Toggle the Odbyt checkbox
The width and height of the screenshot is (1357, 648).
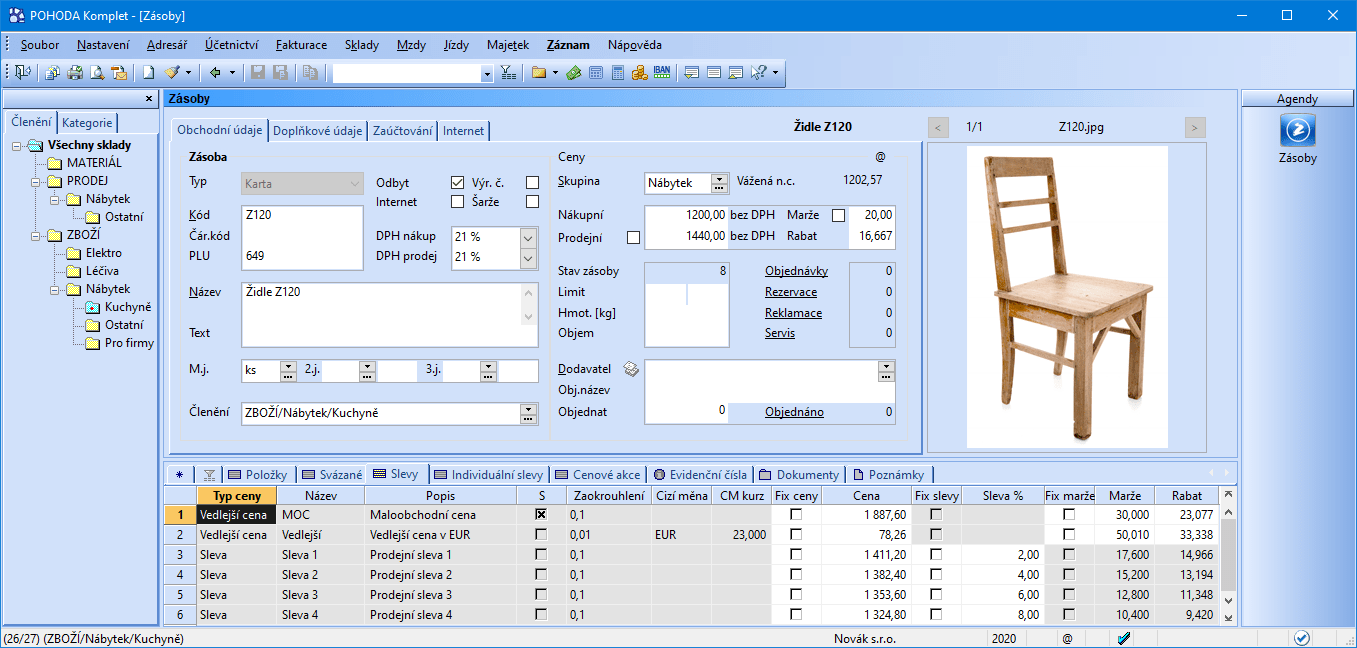458,183
